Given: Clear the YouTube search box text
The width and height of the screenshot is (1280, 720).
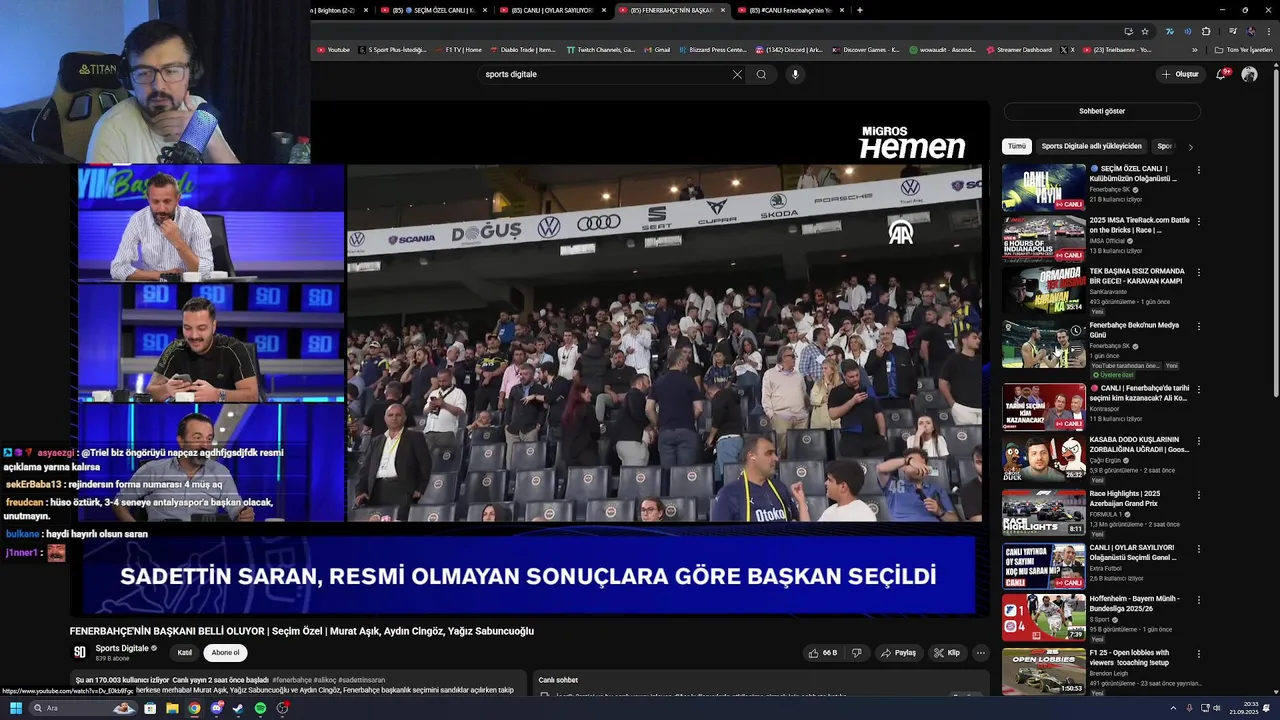Looking at the screenshot, I should click(x=737, y=74).
